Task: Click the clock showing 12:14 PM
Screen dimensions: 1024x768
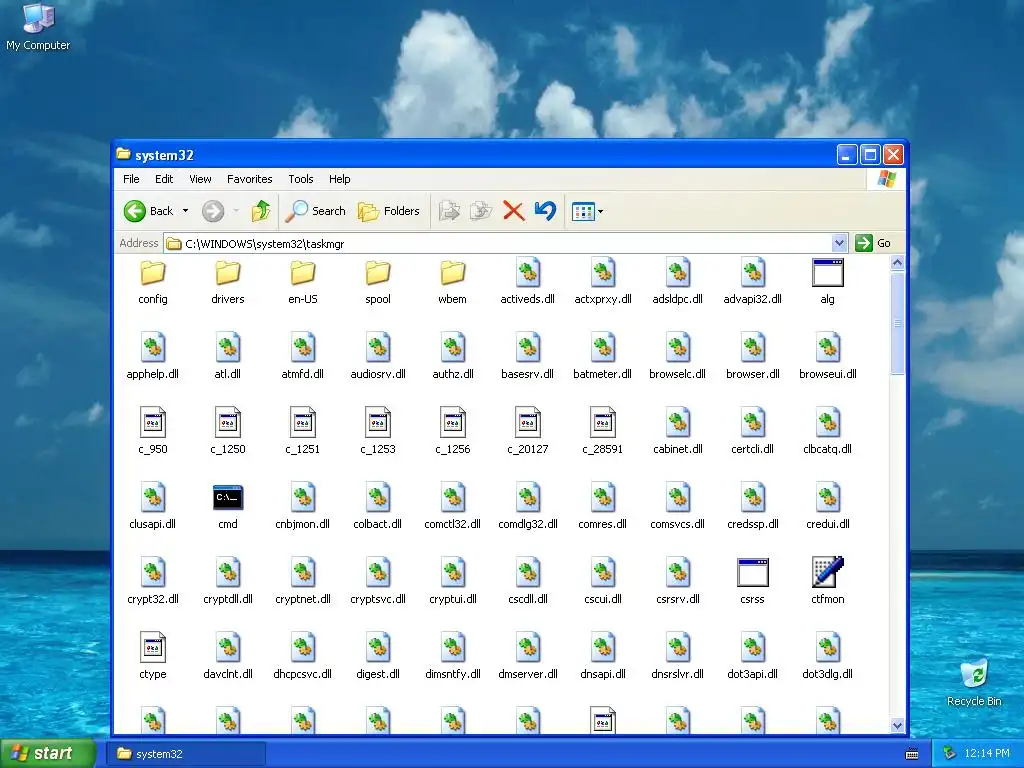Action: pyautogui.click(x=986, y=754)
